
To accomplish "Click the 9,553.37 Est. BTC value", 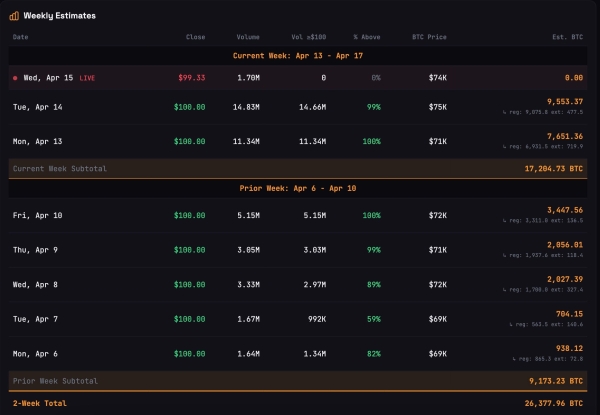I will 562,100.
